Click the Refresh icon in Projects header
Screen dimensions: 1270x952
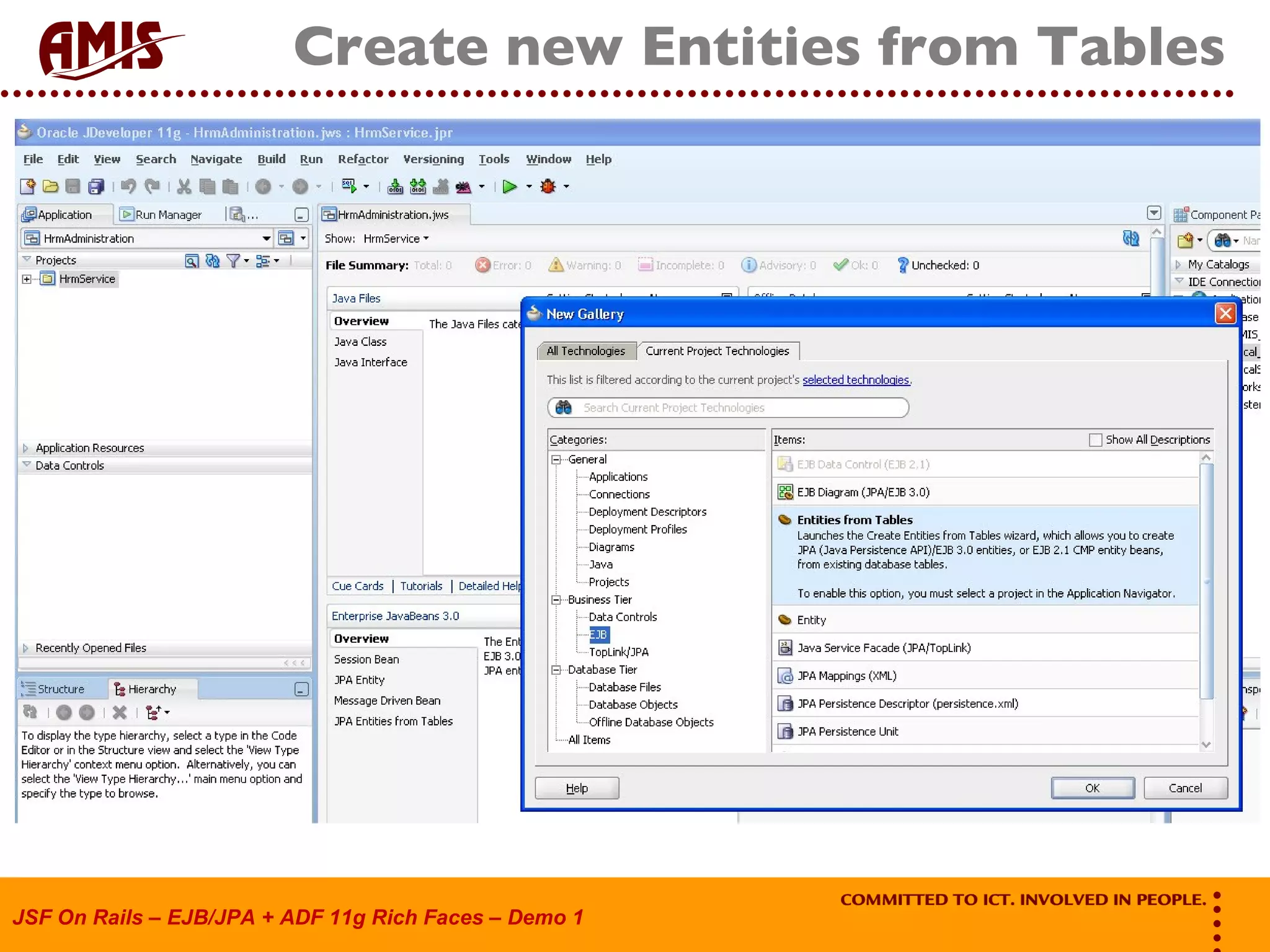(212, 261)
